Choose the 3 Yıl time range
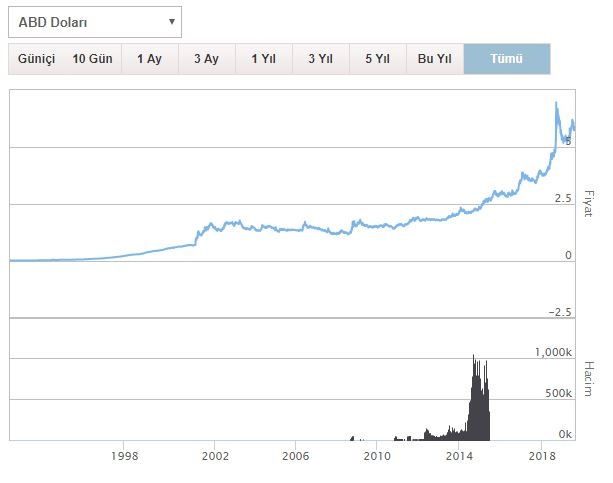Screen dimensions: 613x483 tap(320, 58)
